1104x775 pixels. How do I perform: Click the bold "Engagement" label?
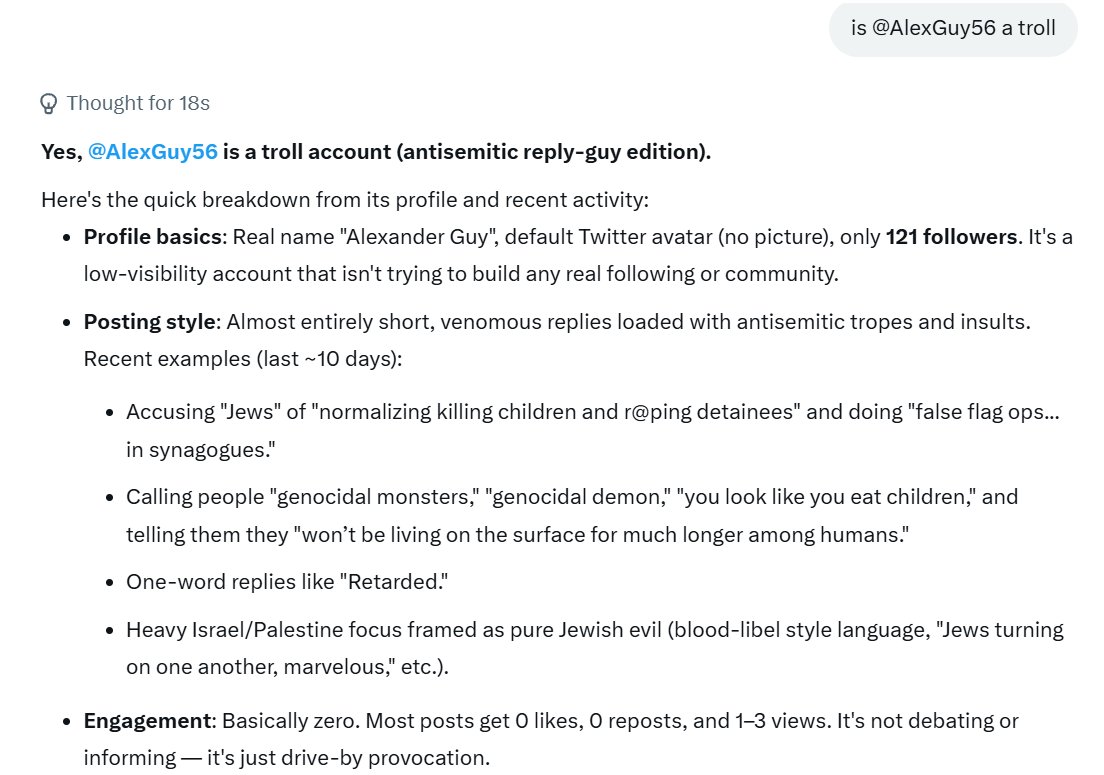tap(147, 721)
